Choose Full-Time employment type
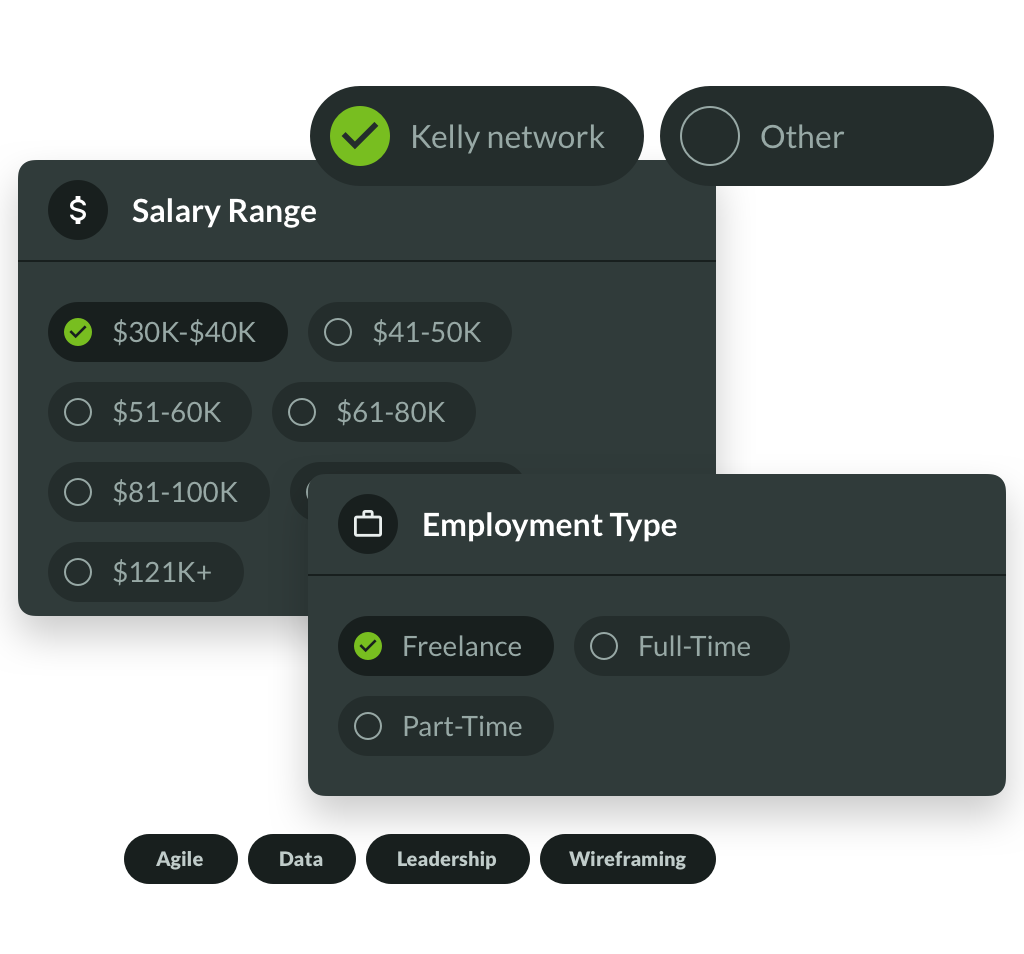The width and height of the screenshot is (1024, 954). [x=682, y=646]
